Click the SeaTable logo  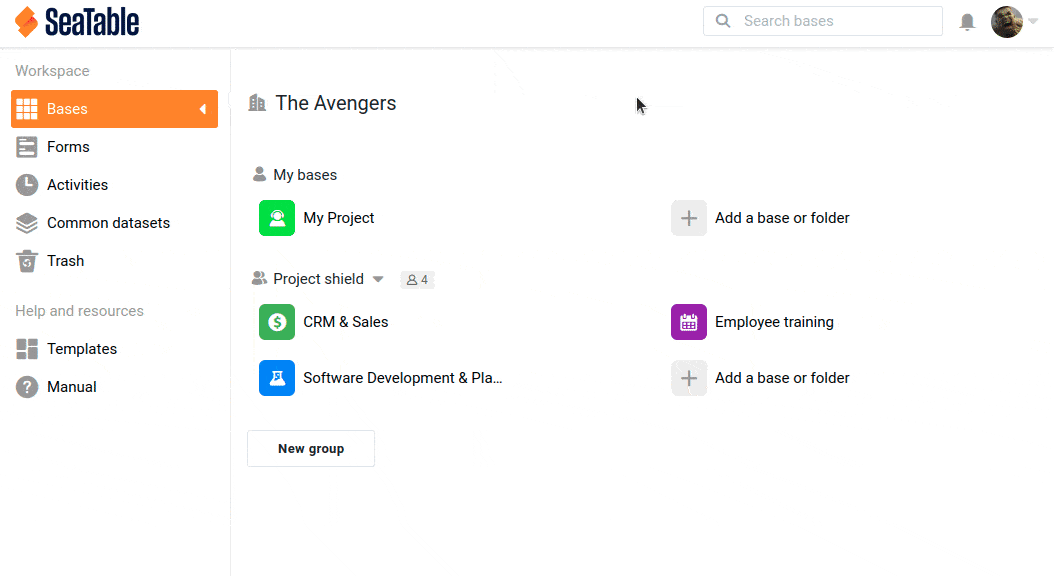pos(77,22)
